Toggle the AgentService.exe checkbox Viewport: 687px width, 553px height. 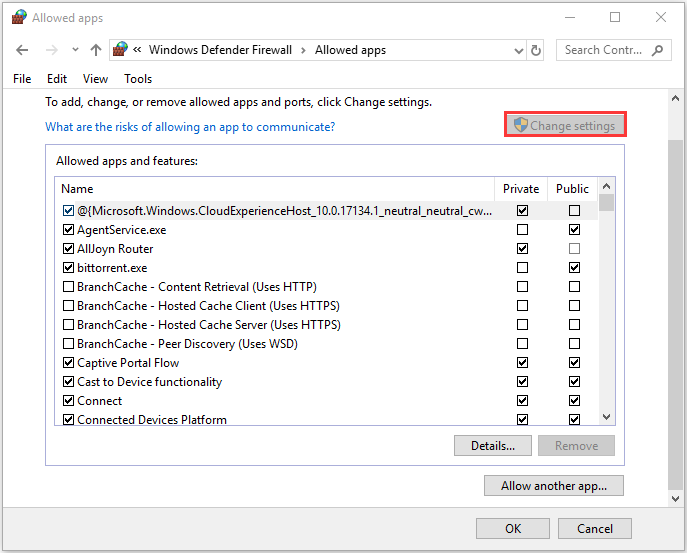point(68,230)
